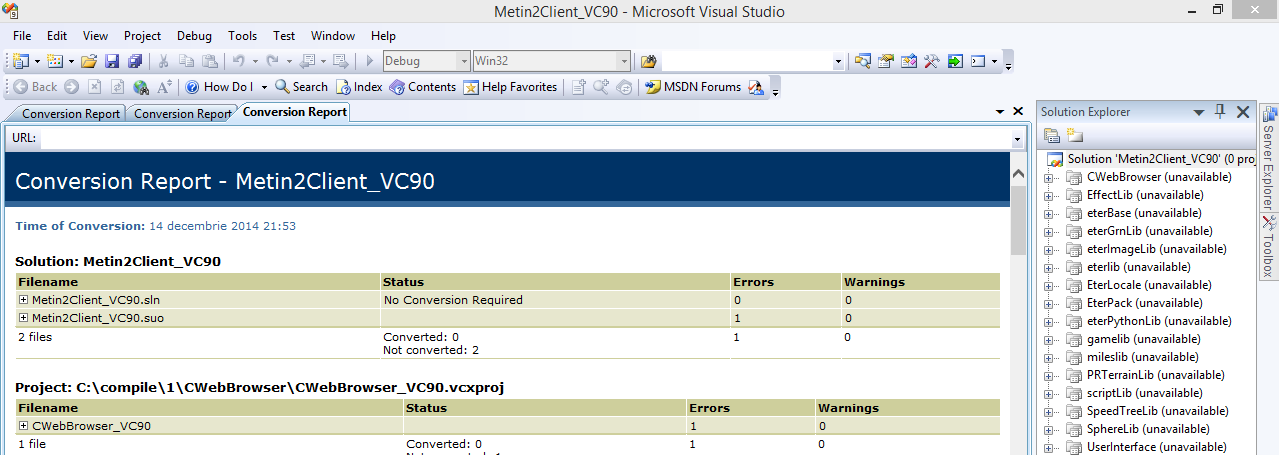Click the Start Page green arrow icon

pyautogui.click(x=955, y=61)
